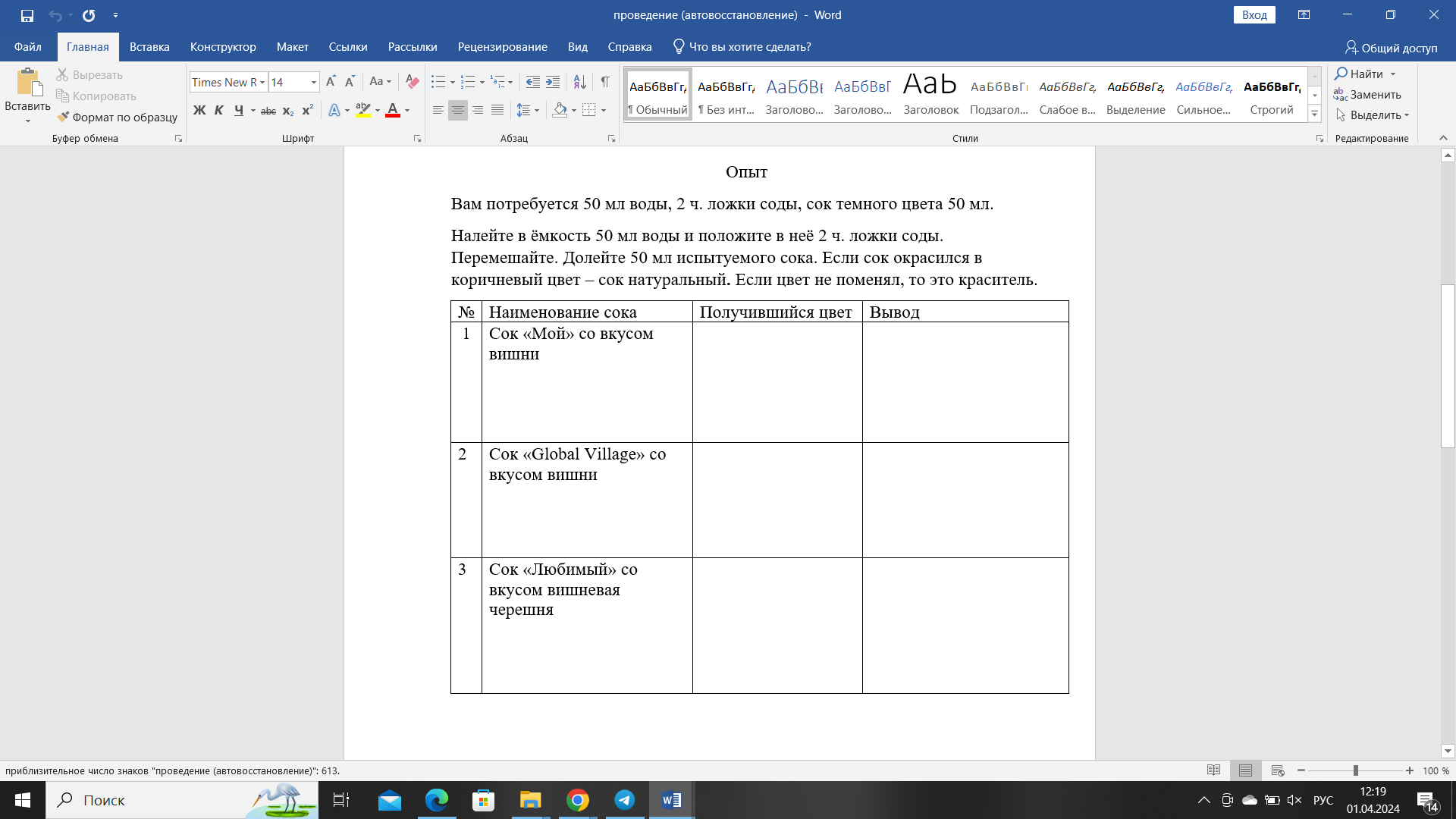1456x819 pixels.
Task: Clear all formatting with the eraser icon
Action: coord(412,82)
